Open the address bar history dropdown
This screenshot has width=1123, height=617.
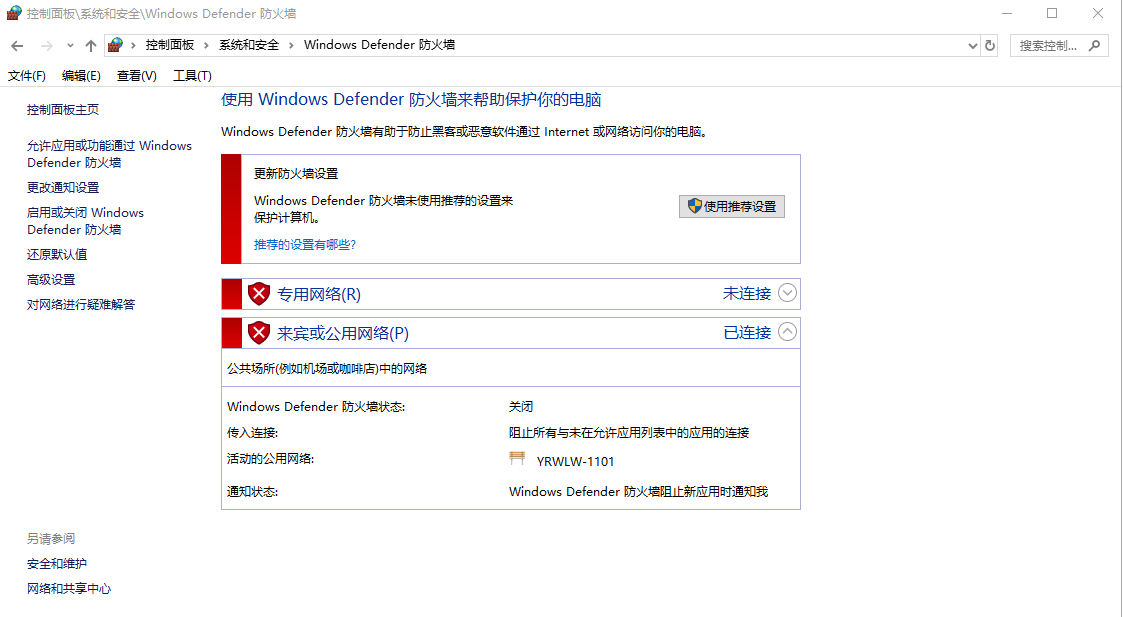[973, 46]
